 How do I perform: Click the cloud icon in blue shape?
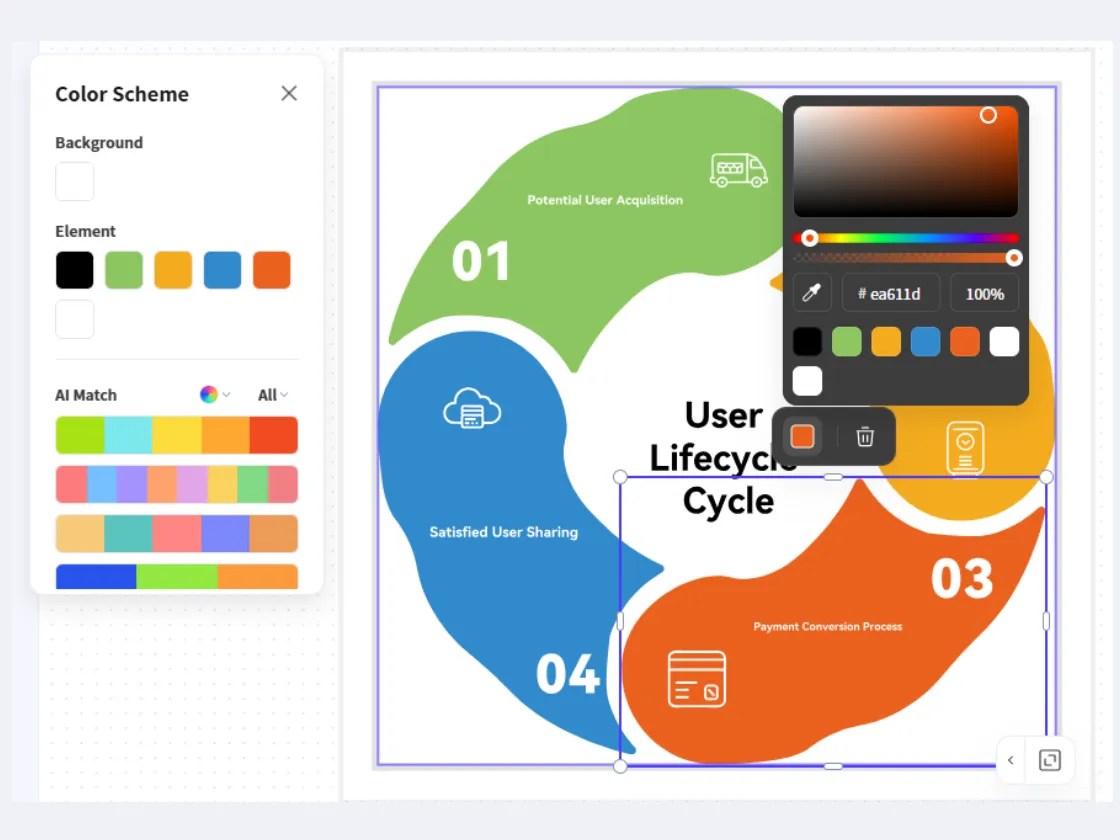click(x=472, y=409)
